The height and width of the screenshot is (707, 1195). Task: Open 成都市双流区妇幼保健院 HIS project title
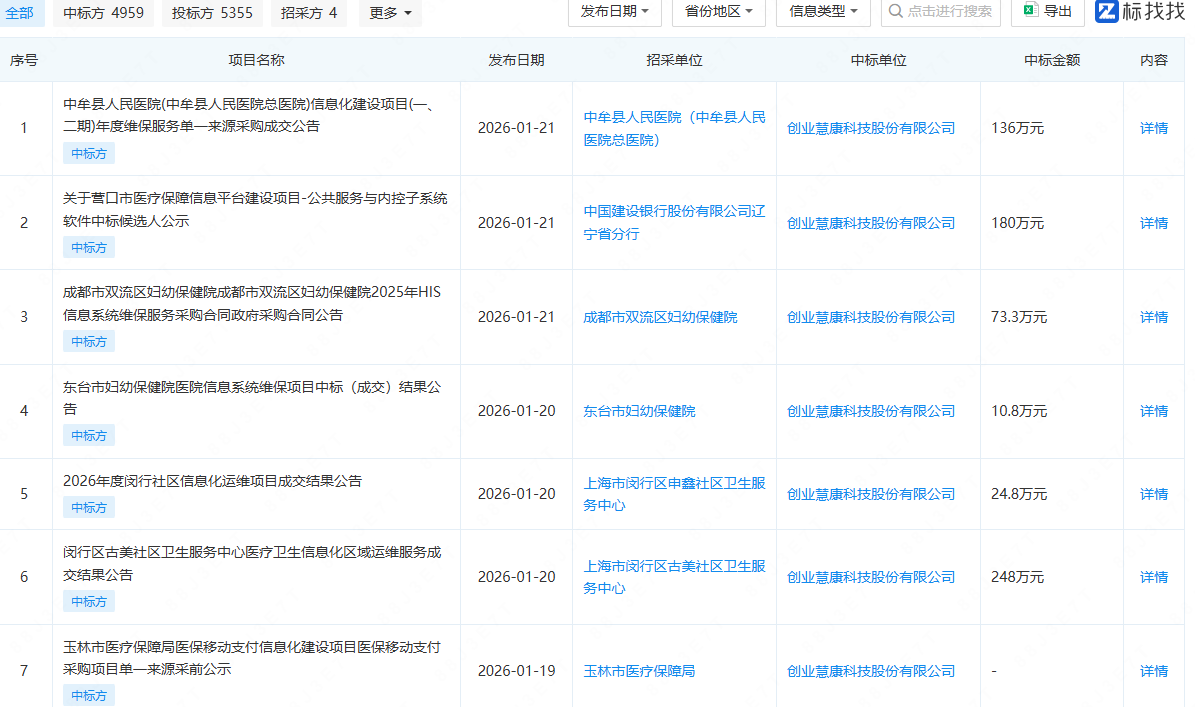tap(251, 303)
